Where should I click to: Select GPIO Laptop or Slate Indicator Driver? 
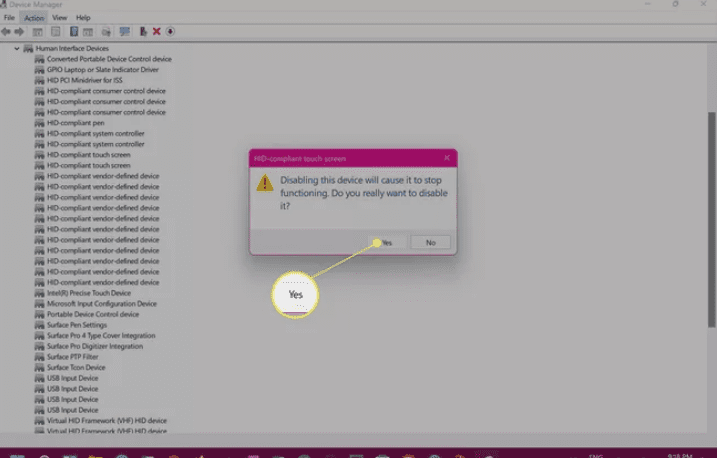102,70
